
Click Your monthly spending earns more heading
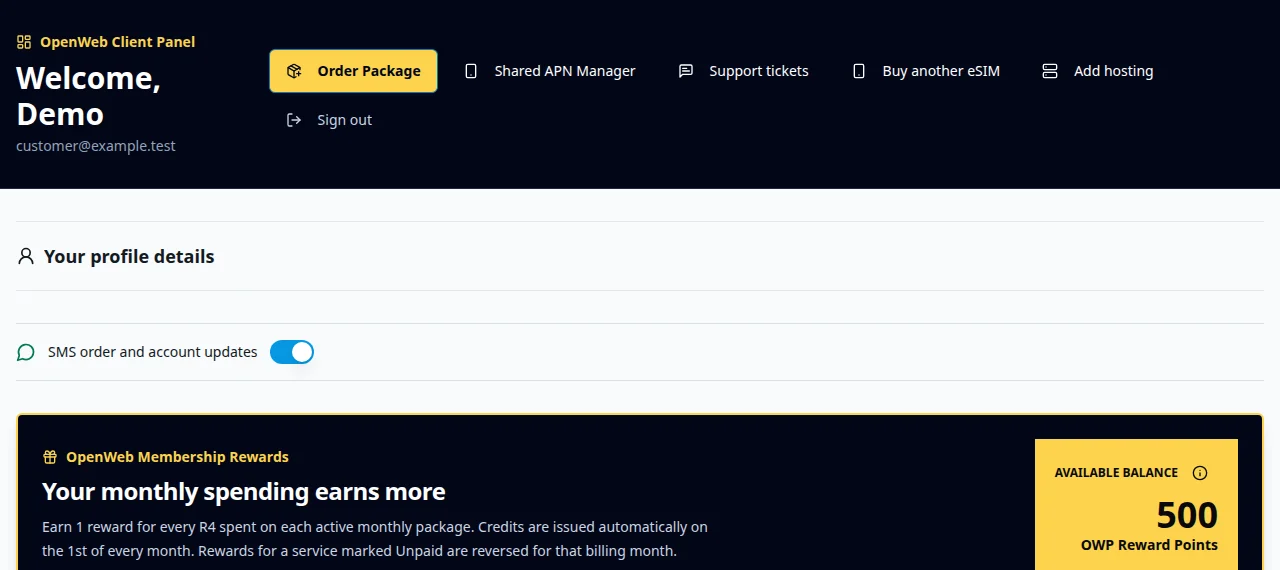pos(244,492)
